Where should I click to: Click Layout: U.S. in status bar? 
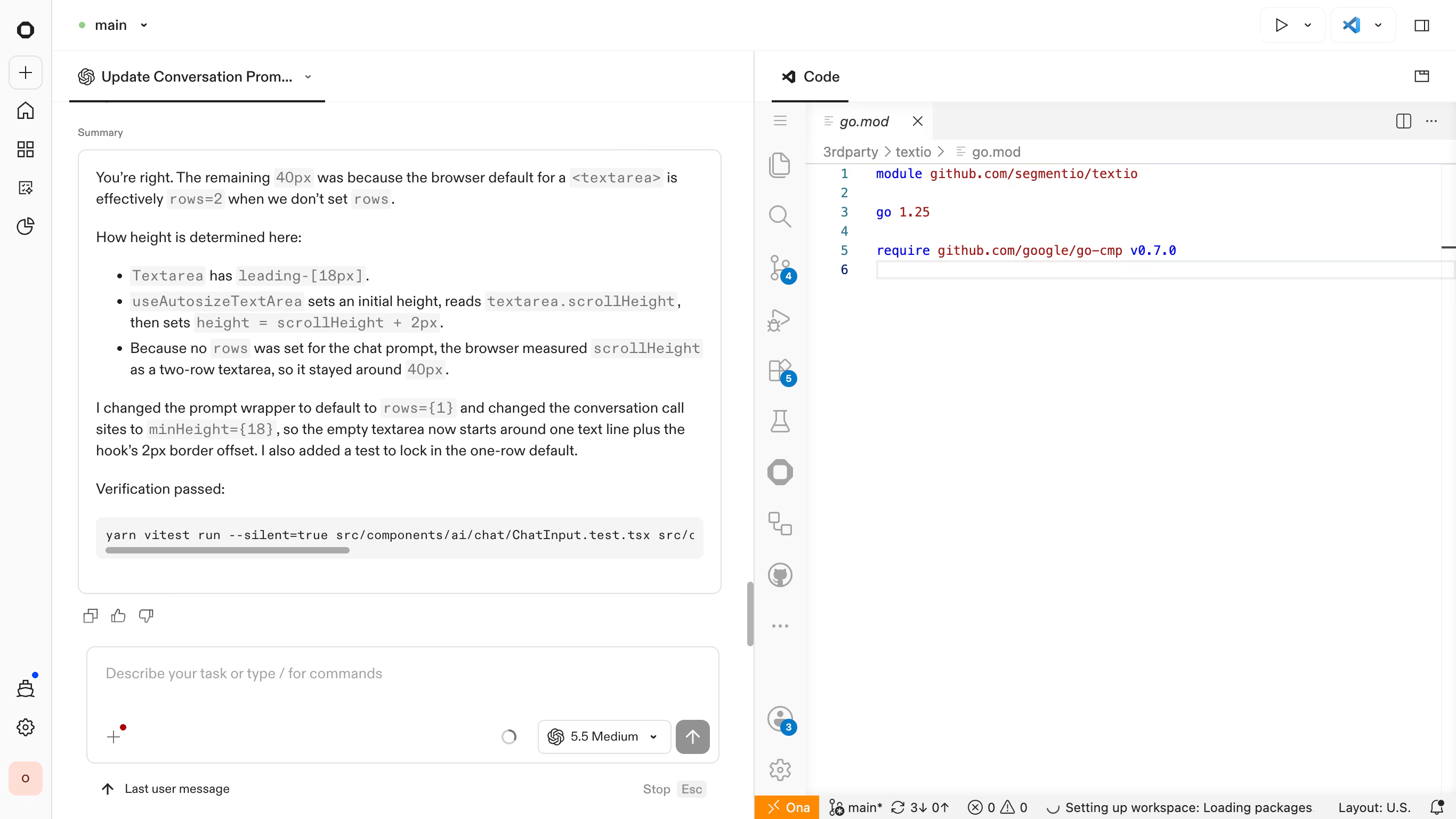point(1374,808)
